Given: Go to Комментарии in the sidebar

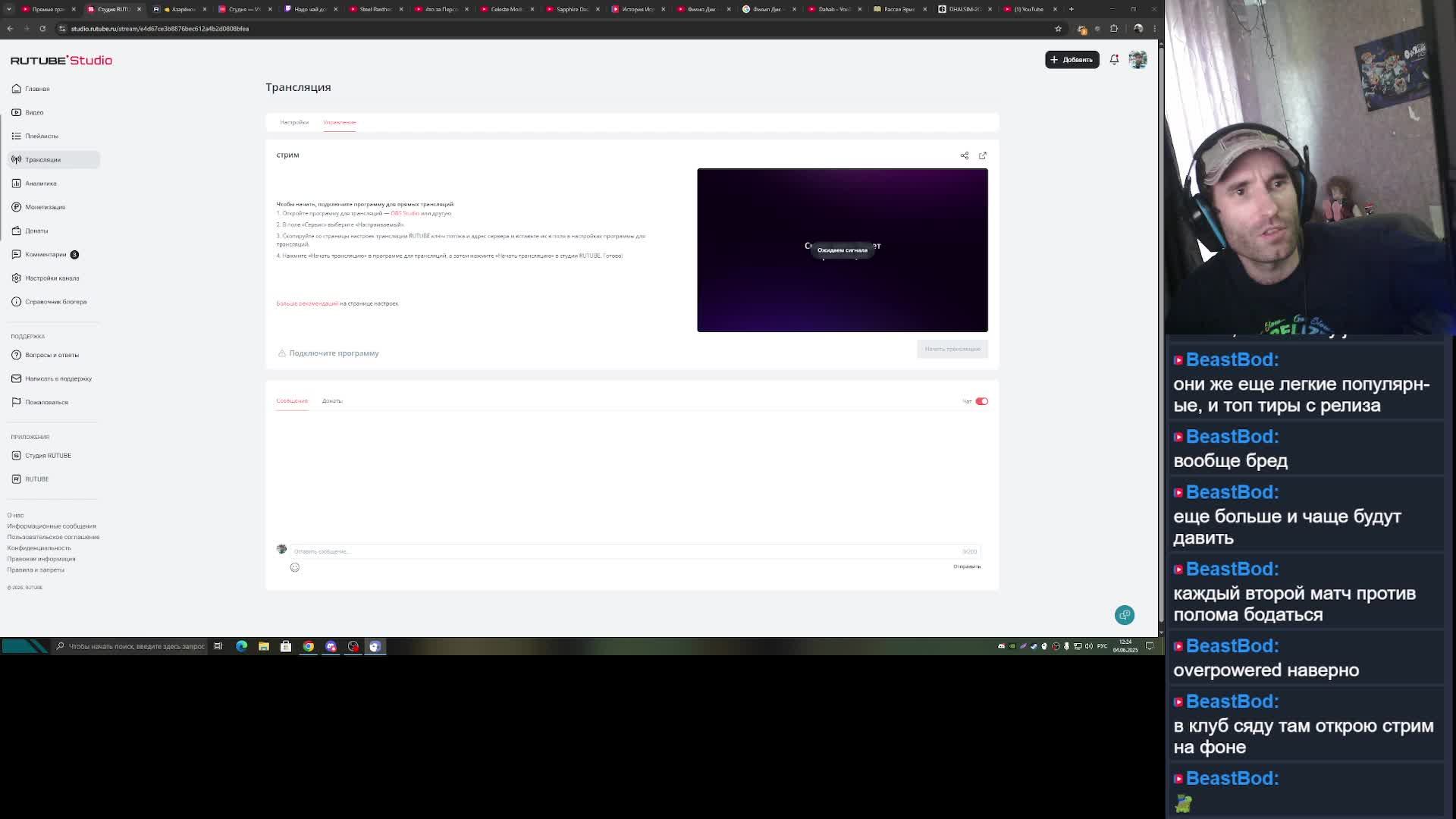Looking at the screenshot, I should [x=45, y=254].
